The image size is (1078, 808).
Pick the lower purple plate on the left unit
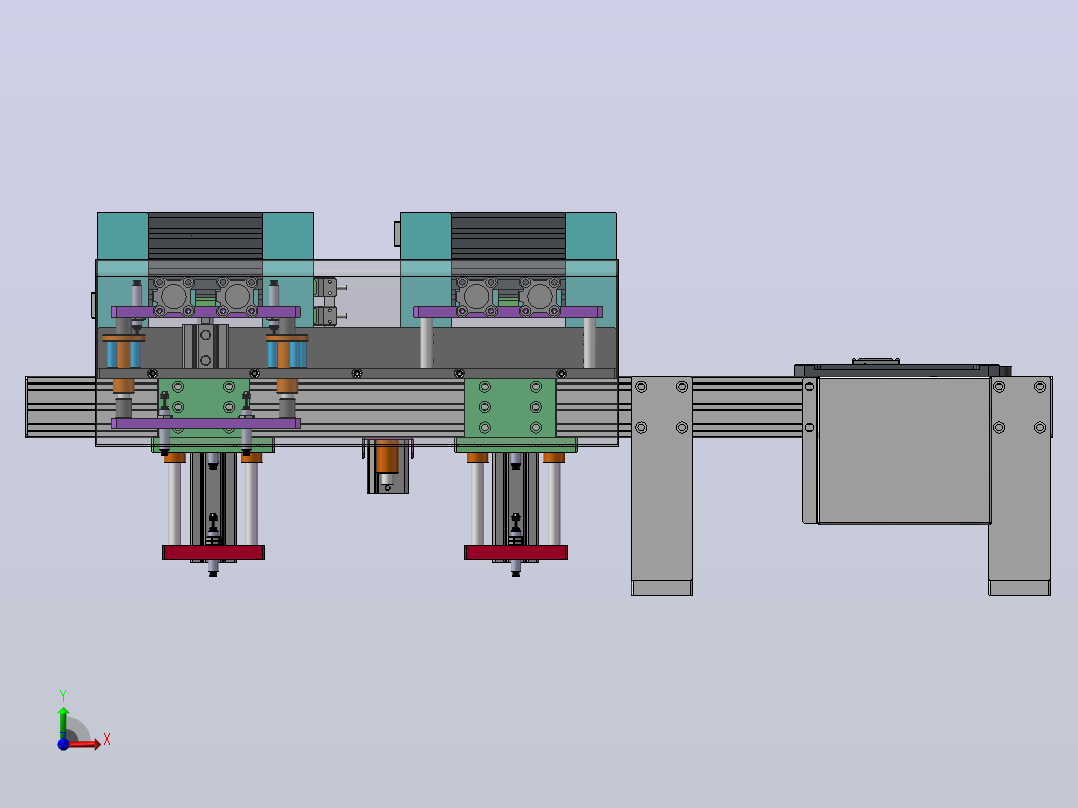coord(206,424)
